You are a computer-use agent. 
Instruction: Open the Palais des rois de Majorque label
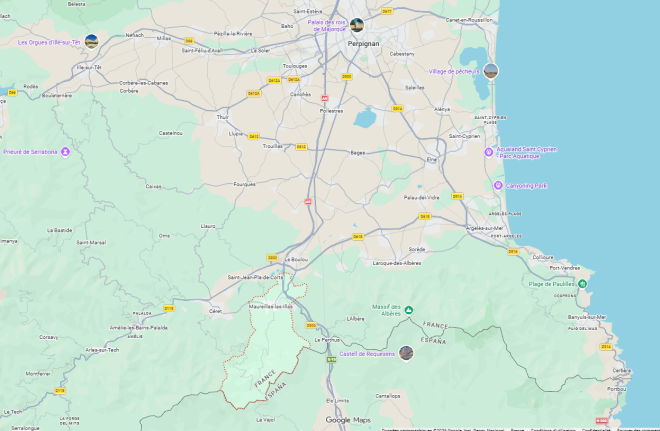point(327,26)
